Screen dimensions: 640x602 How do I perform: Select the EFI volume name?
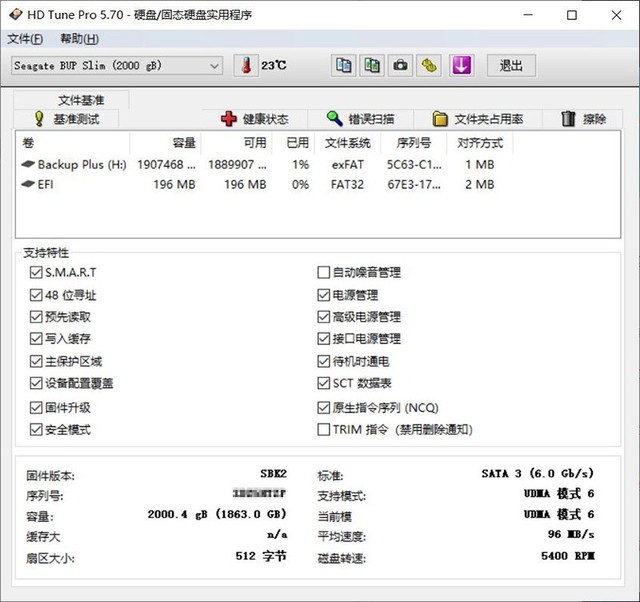point(45,184)
